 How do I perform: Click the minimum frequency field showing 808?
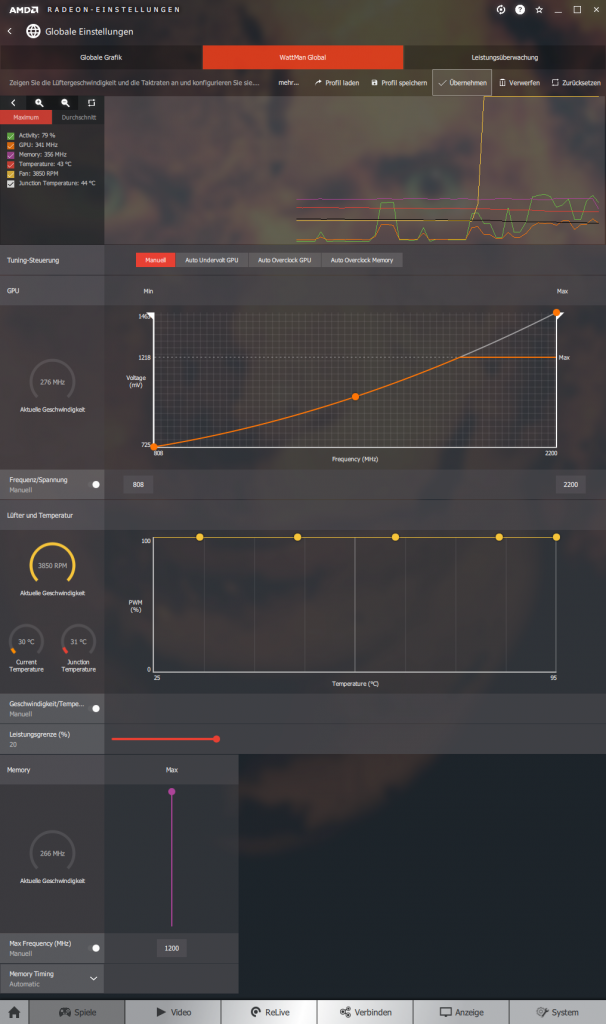(138, 485)
